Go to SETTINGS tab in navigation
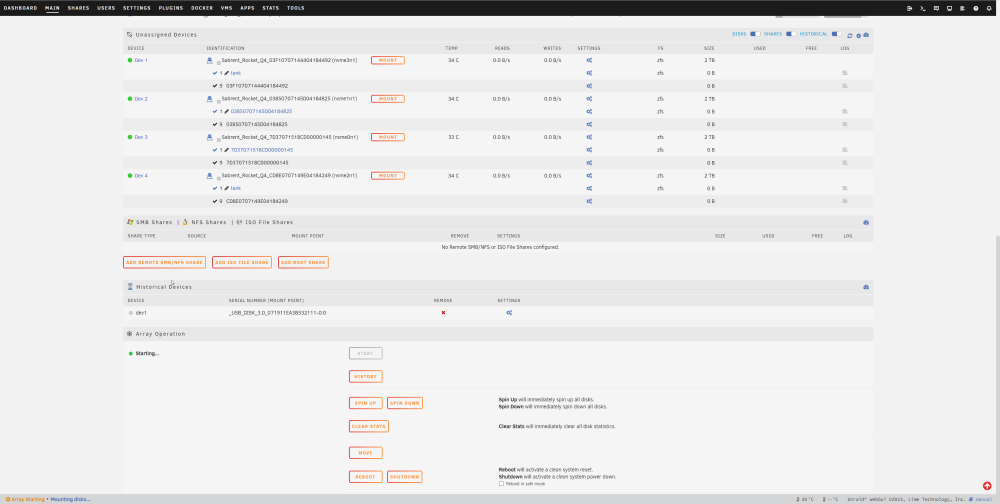Screen dimensions: 1000x504 click(136, 8)
